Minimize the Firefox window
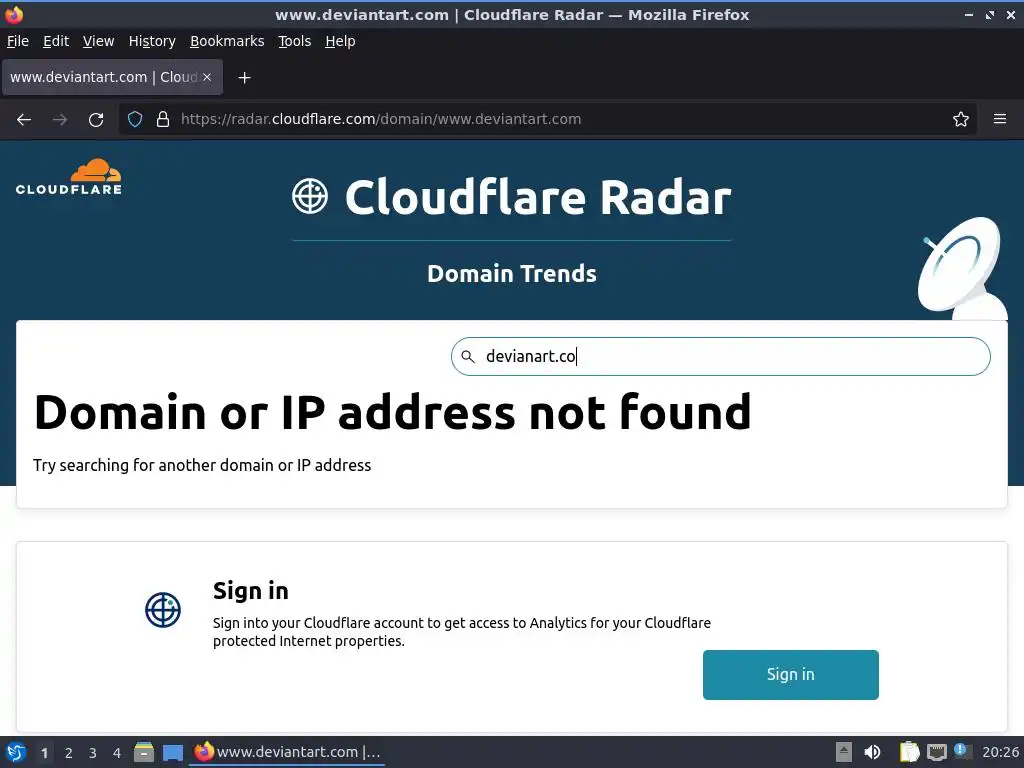Image resolution: width=1024 pixels, height=768 pixels. 969,14
